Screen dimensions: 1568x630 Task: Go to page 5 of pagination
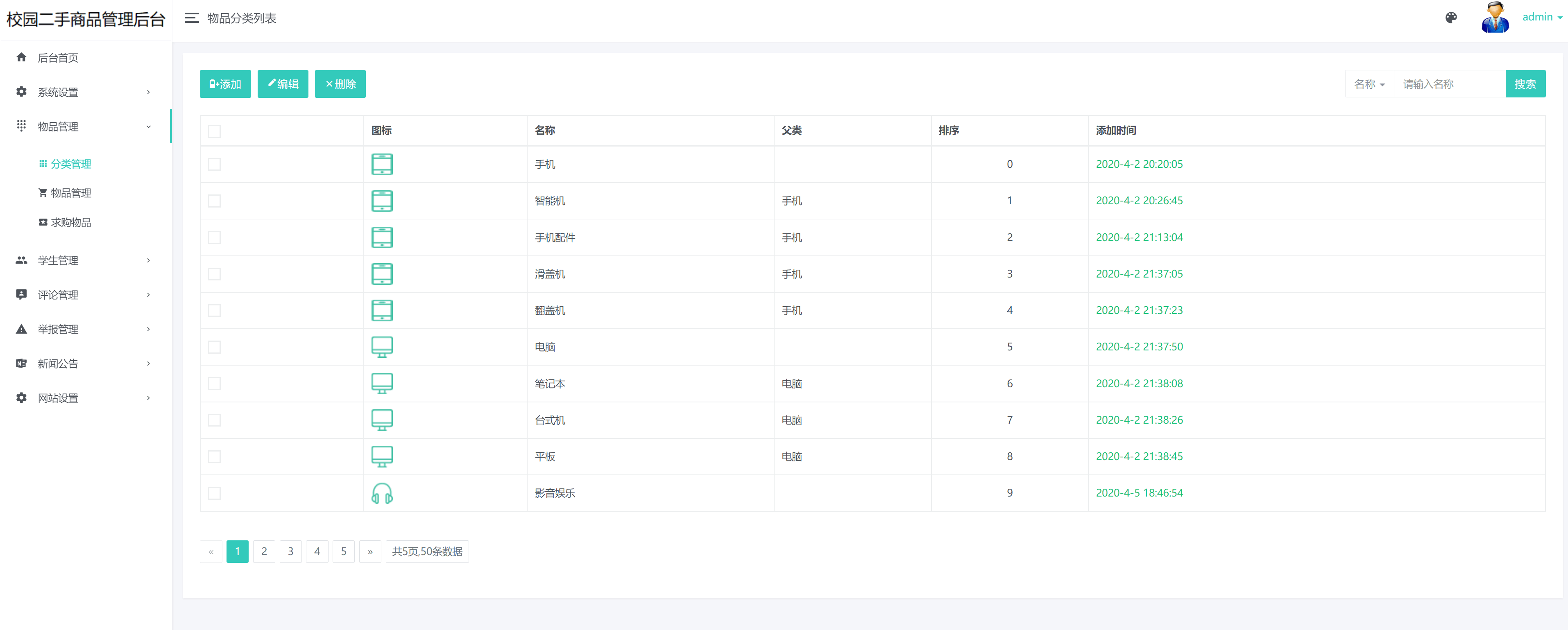[343, 551]
